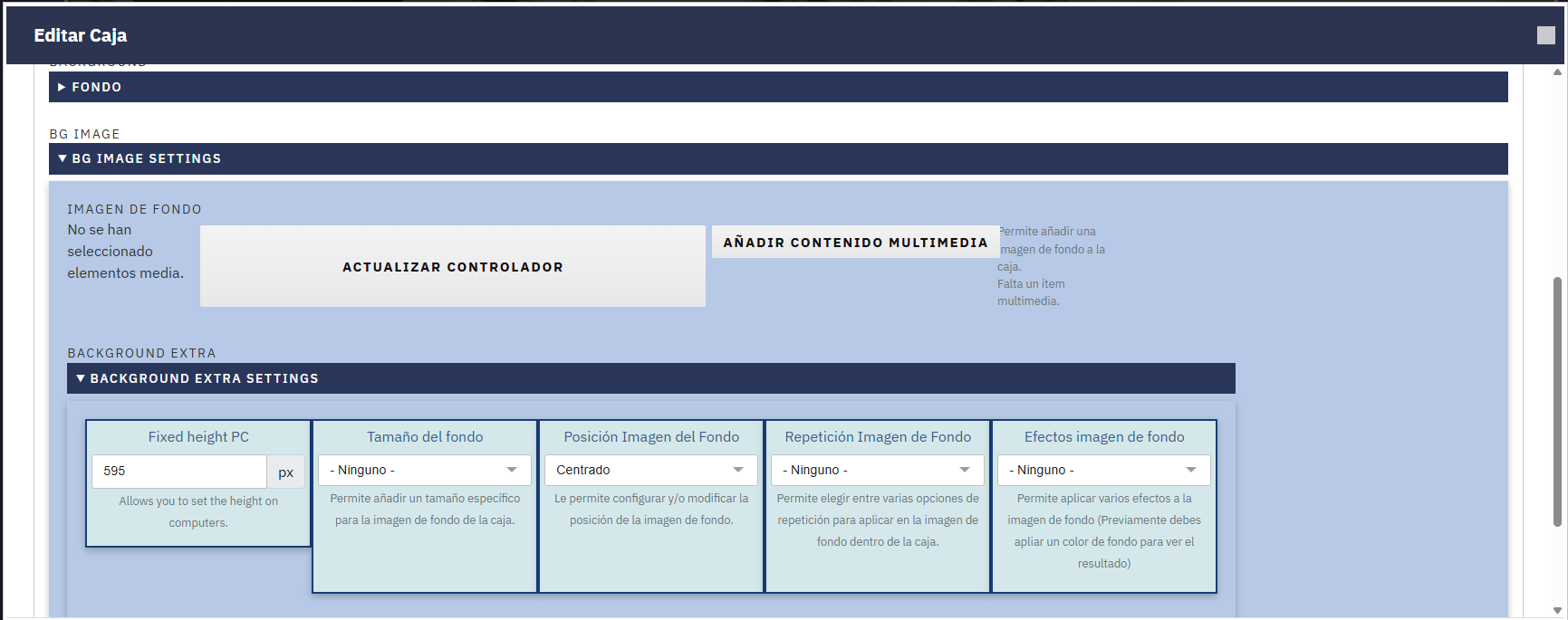
Task: Open Posición Imagen del Fondo dropdown
Action: (x=651, y=470)
